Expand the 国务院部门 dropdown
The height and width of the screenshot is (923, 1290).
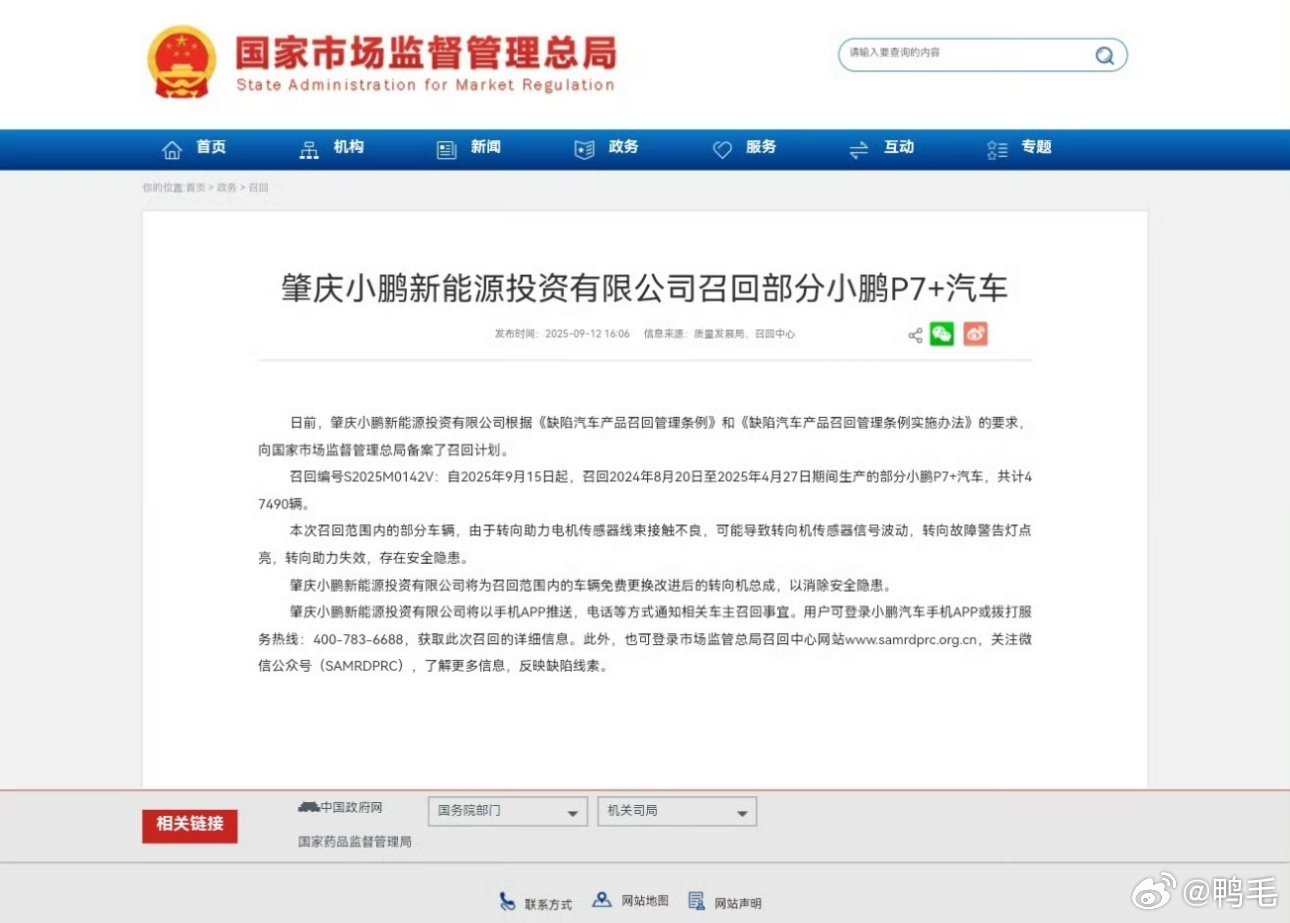tap(507, 812)
